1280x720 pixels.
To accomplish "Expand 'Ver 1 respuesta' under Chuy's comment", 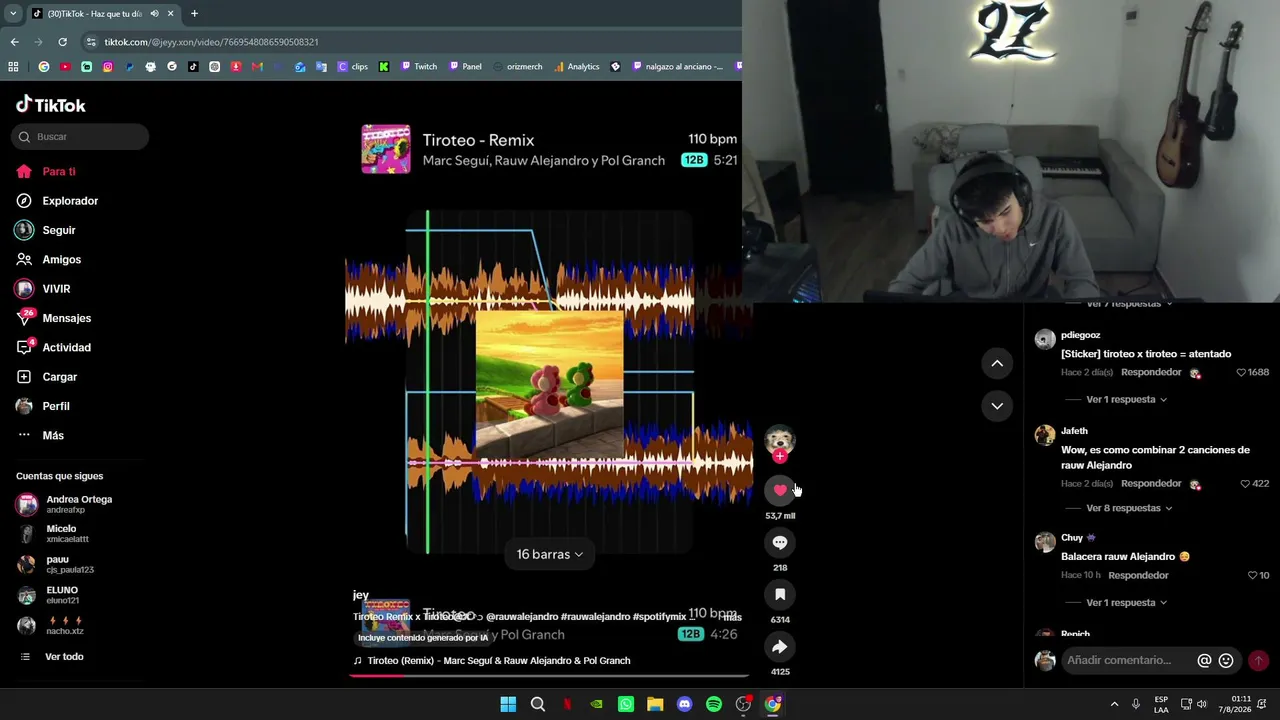I will click(x=1126, y=603).
